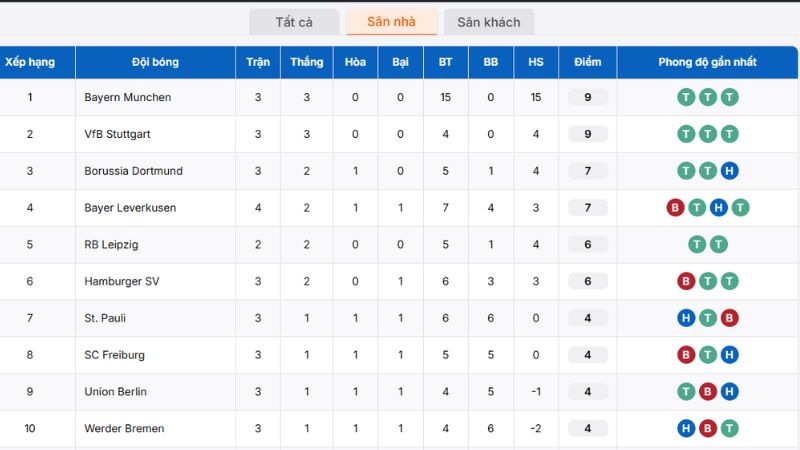Click the red B badge in Hamburger SV row

pyautogui.click(x=686, y=281)
